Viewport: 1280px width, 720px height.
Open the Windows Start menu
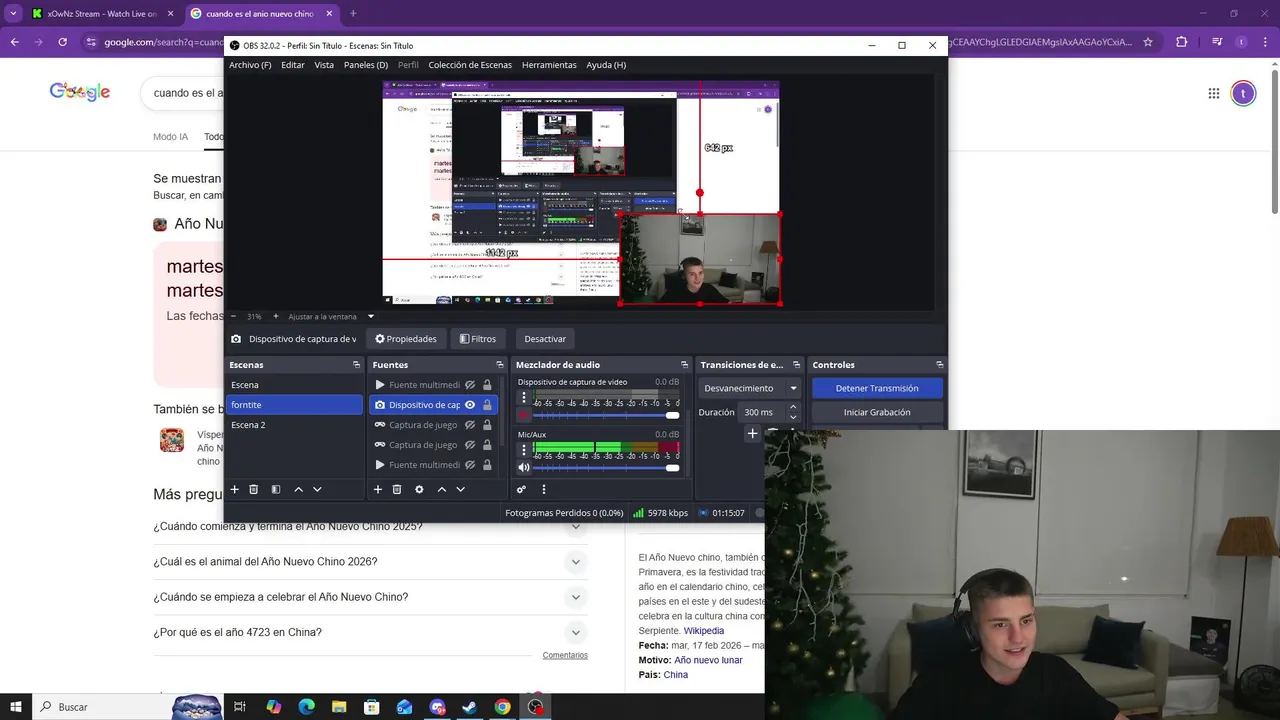(16, 707)
